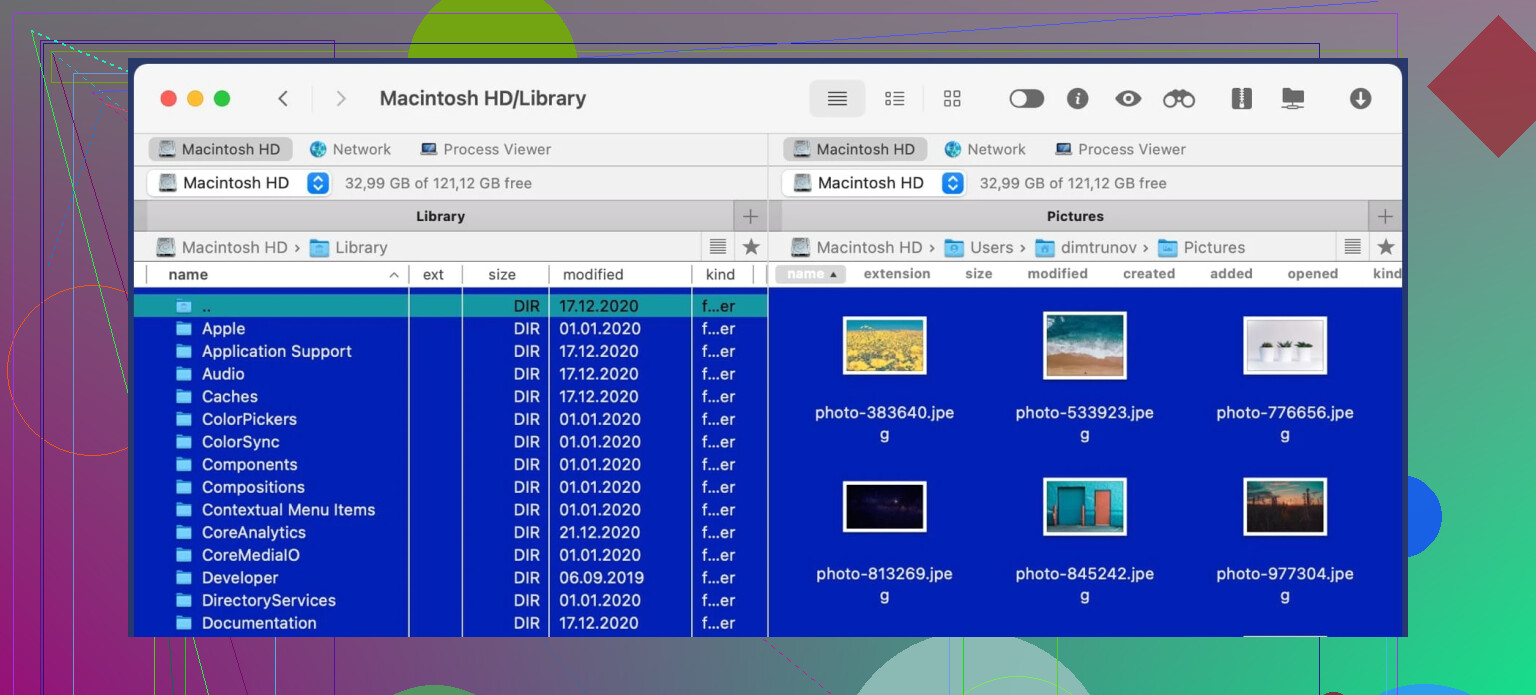Add new tab in left pane
Viewport: 1536px width, 695px height.
pos(750,216)
